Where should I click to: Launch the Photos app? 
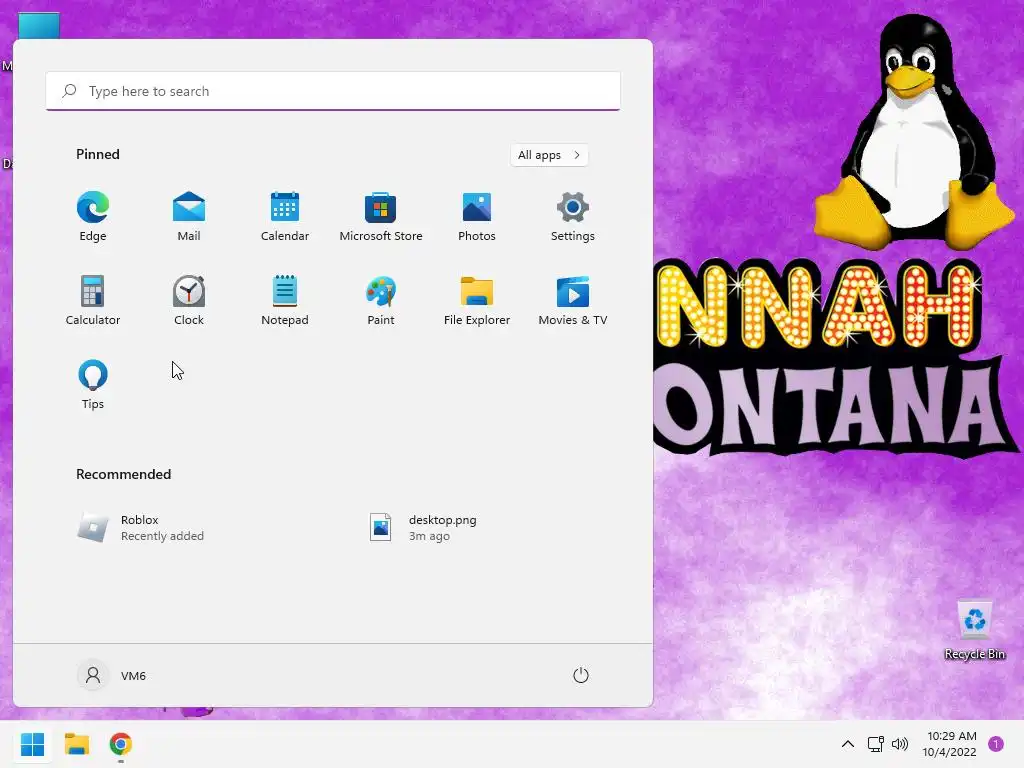click(x=477, y=217)
